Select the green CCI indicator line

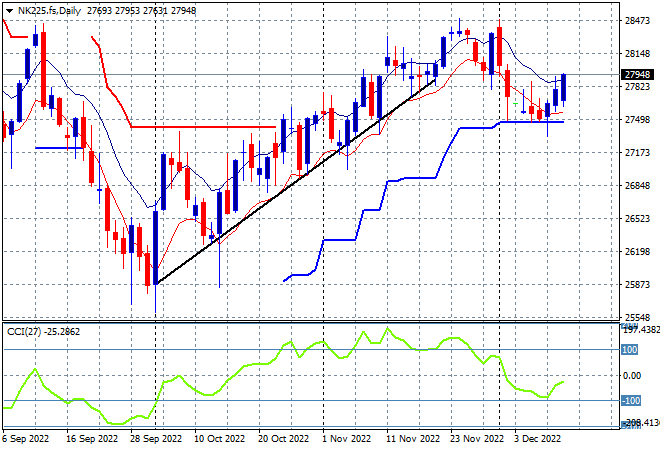[283, 375]
